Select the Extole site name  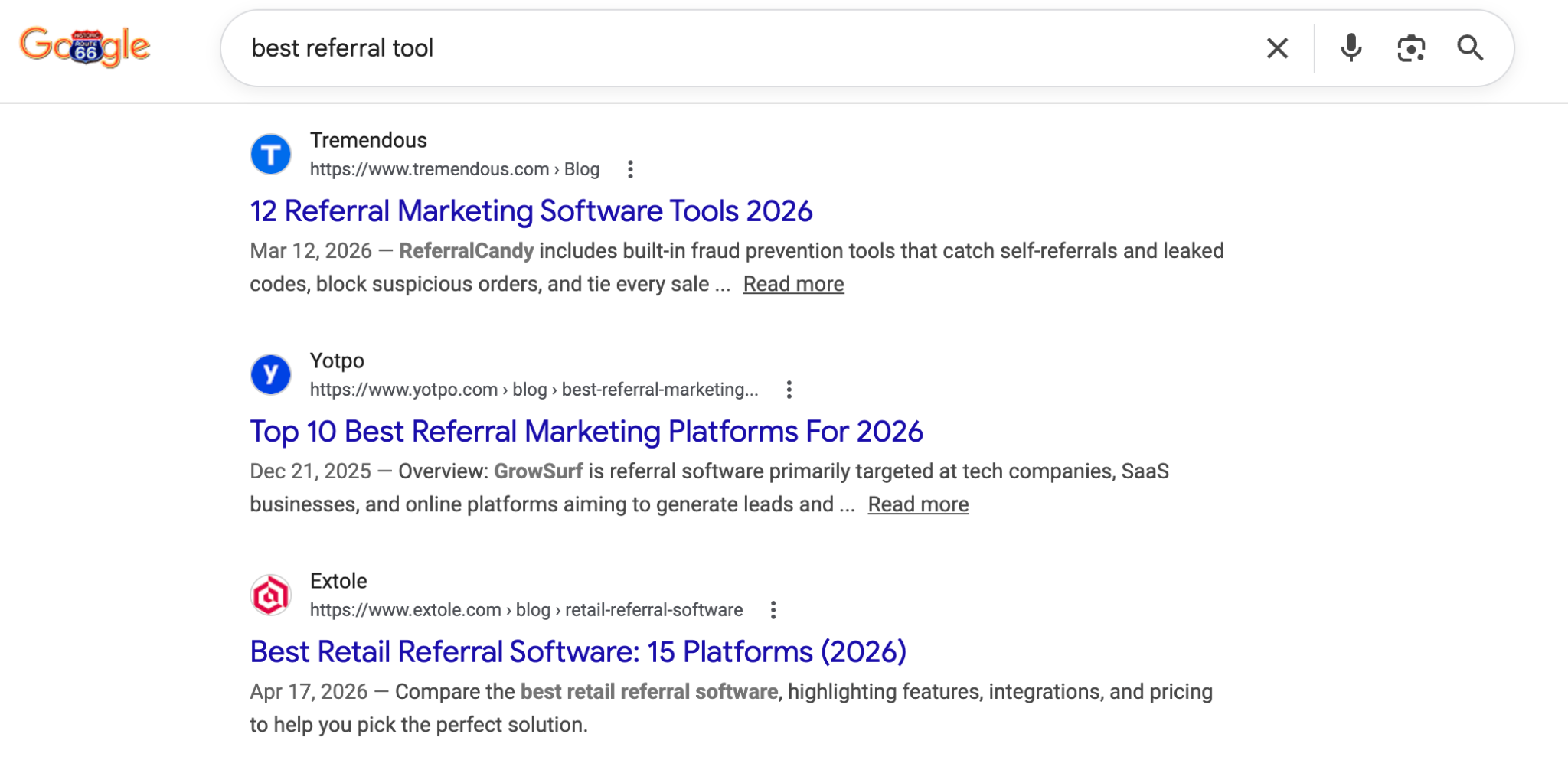pos(338,582)
